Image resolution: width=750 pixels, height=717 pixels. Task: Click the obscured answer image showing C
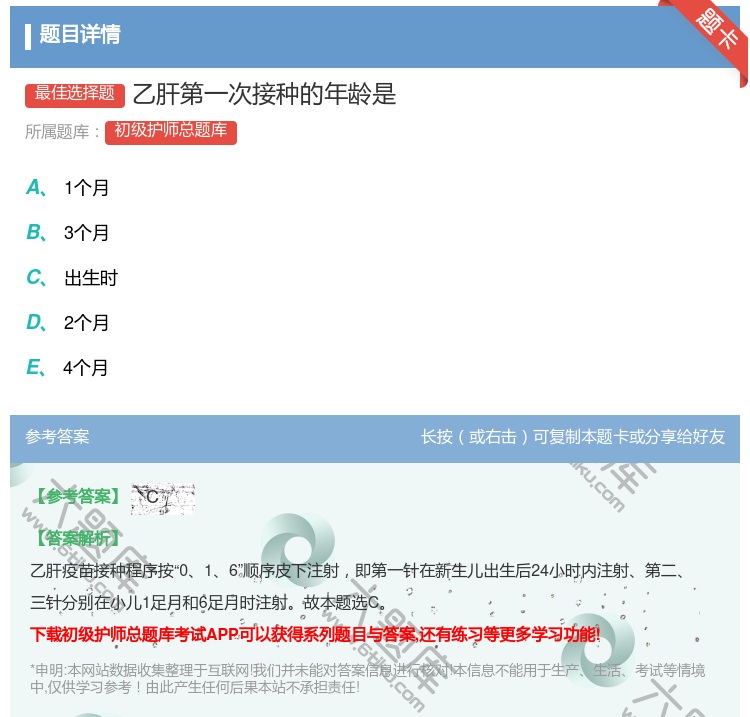click(x=162, y=497)
